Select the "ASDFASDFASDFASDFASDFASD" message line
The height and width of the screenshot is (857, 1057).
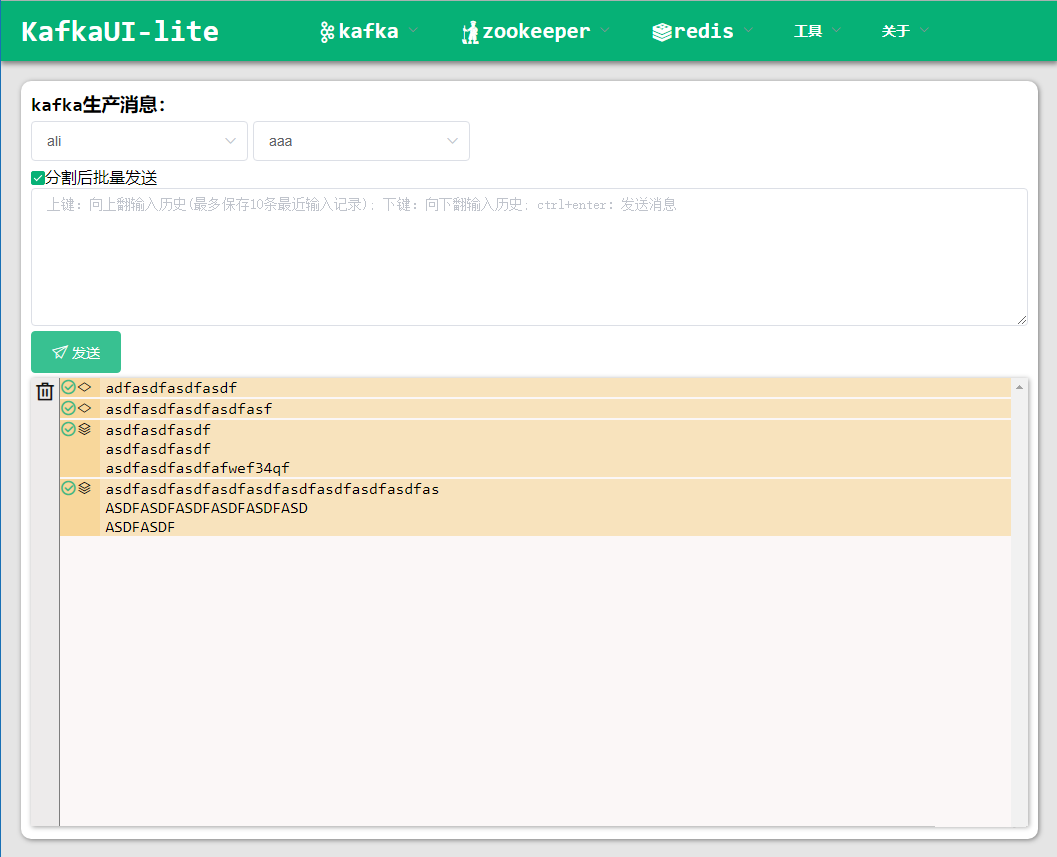(x=207, y=508)
